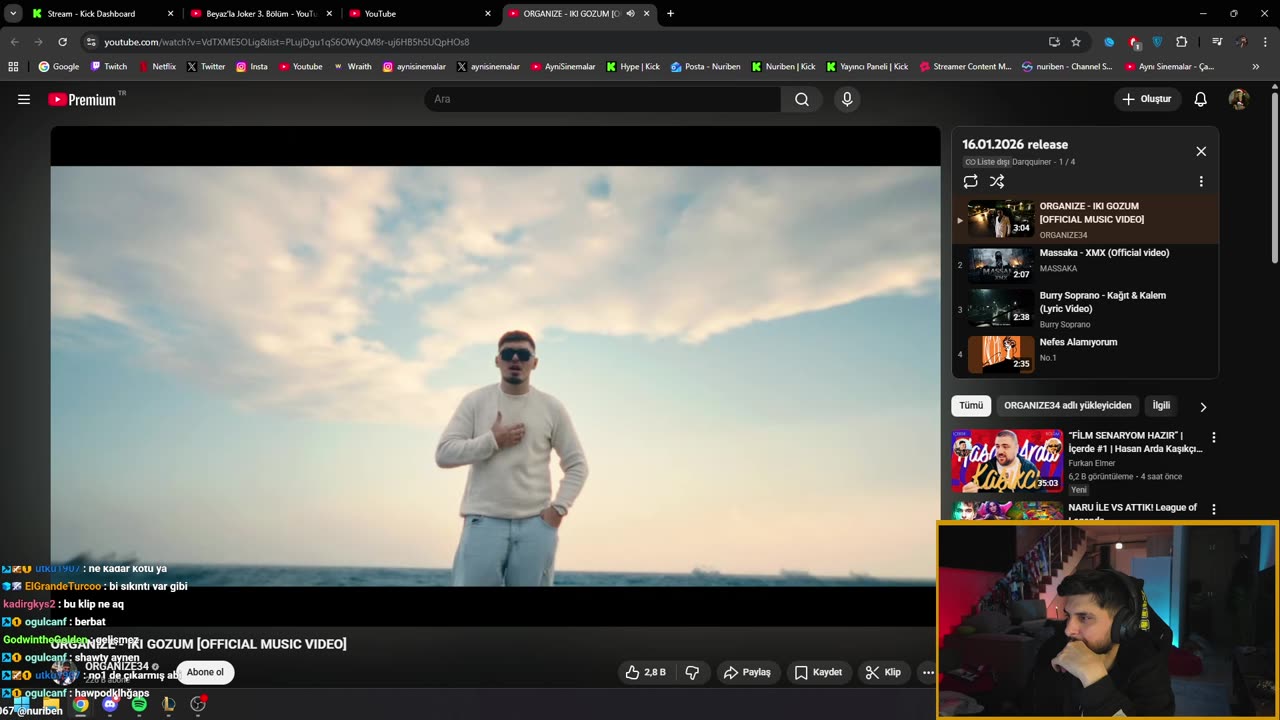Open options for NARU İLE VS ATTIK video
This screenshot has height=720, width=1280.
(1214, 510)
